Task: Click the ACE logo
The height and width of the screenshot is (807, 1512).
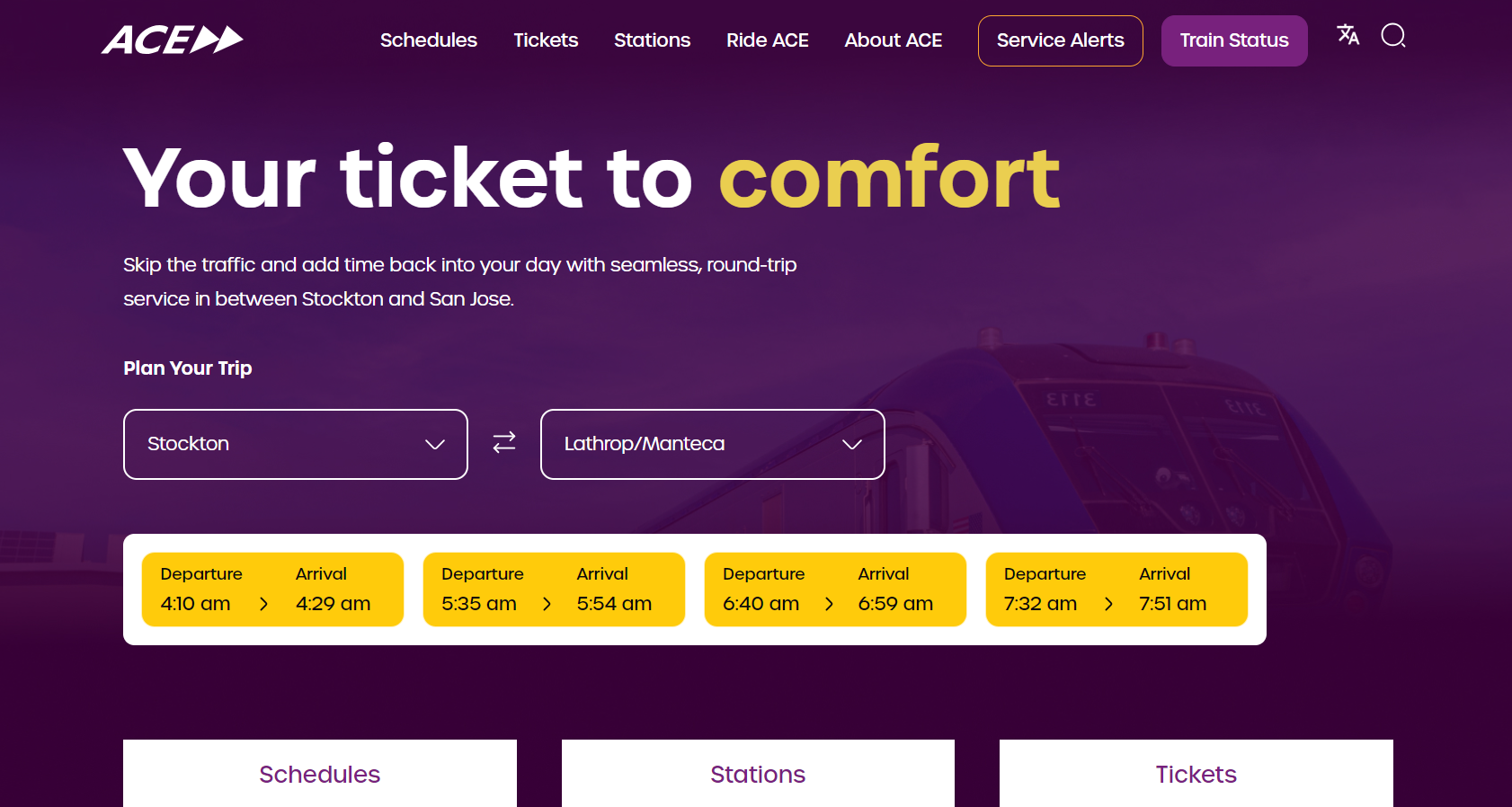Action: click(172, 40)
